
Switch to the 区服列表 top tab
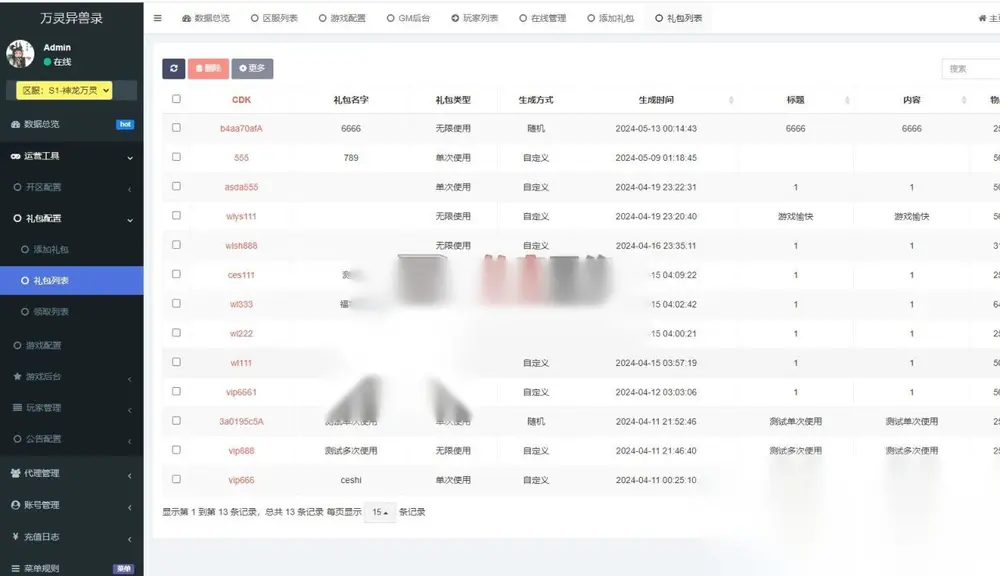pyautogui.click(x=274, y=18)
